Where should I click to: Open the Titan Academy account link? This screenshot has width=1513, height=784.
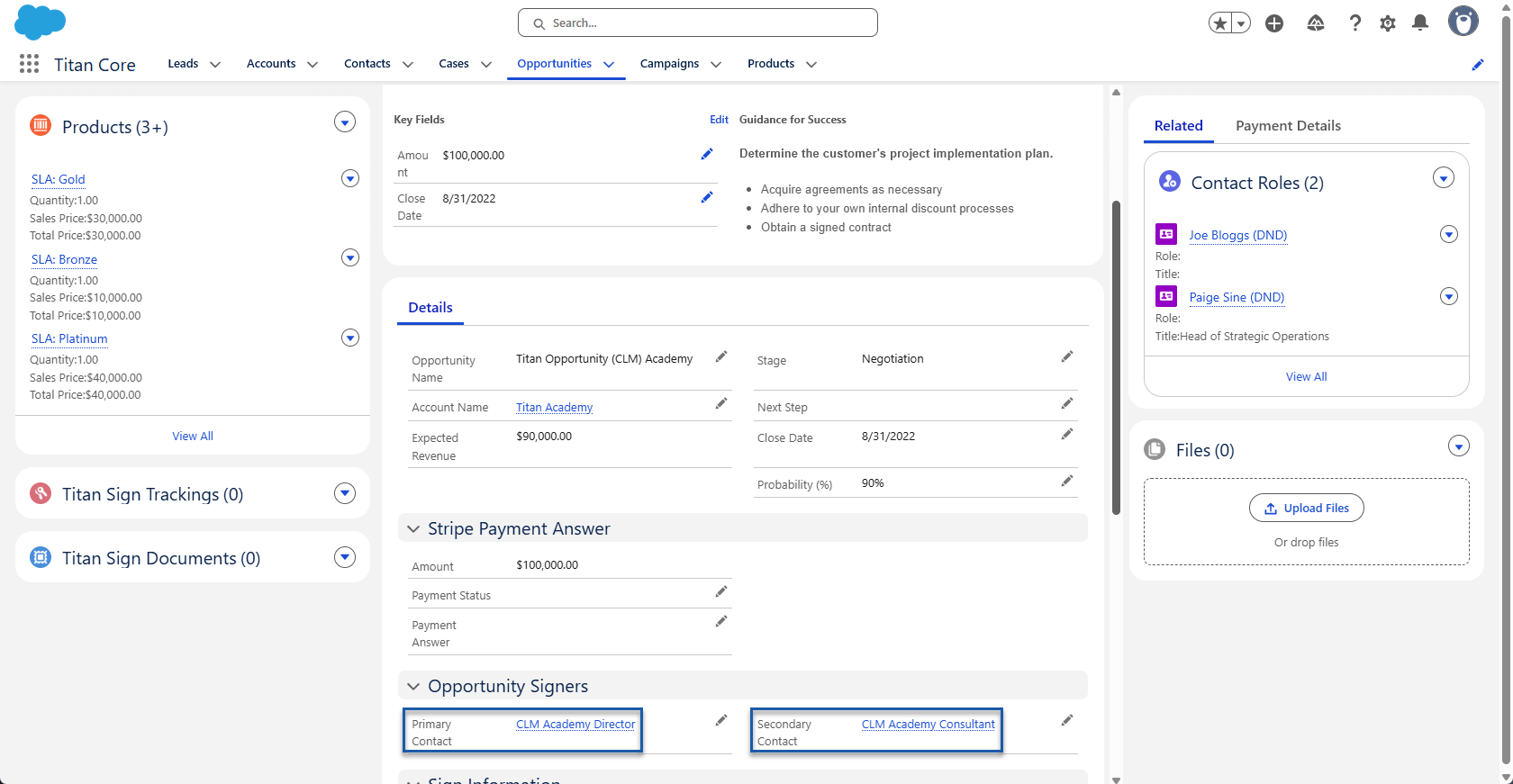(x=554, y=408)
